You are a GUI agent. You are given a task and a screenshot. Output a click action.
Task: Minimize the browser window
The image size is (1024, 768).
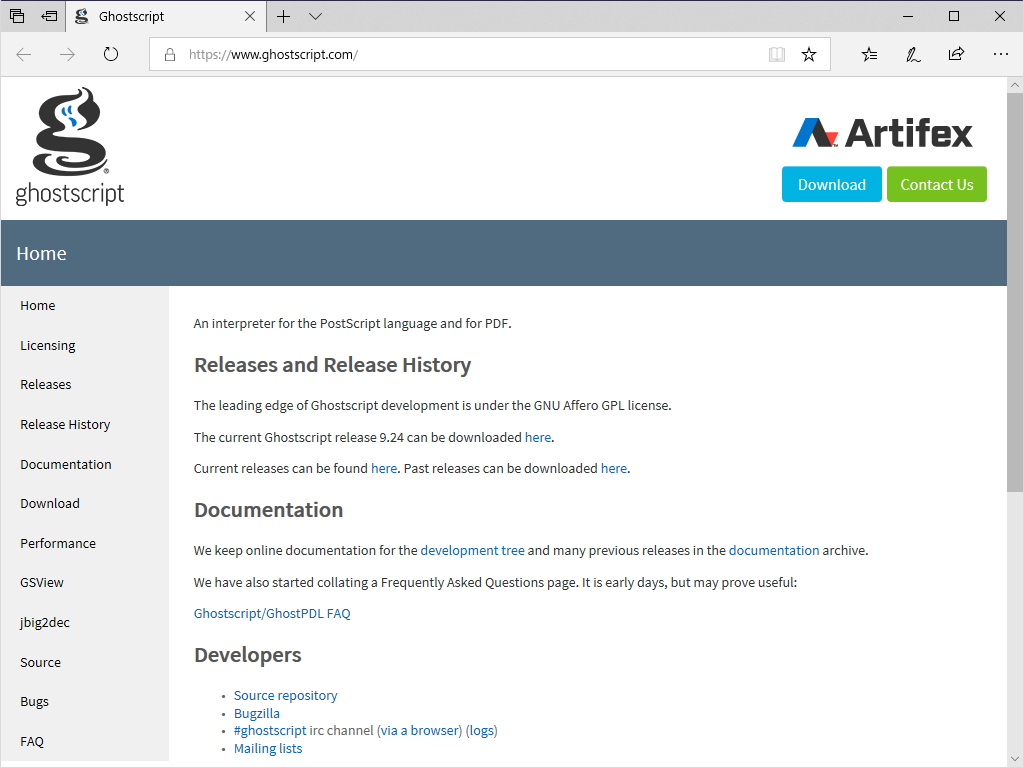coord(908,16)
